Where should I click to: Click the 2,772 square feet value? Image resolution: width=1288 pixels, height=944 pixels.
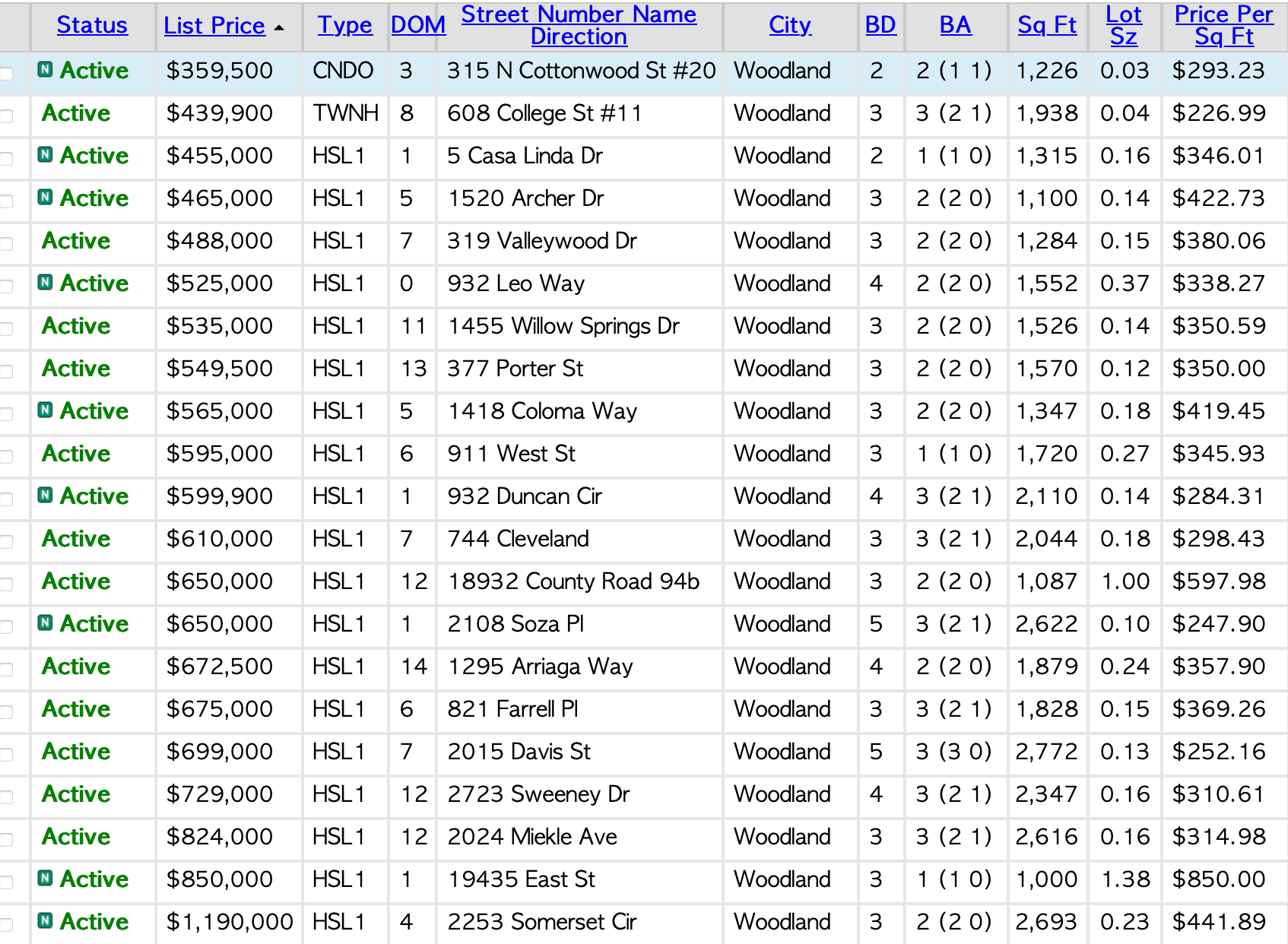pyautogui.click(x=1047, y=752)
